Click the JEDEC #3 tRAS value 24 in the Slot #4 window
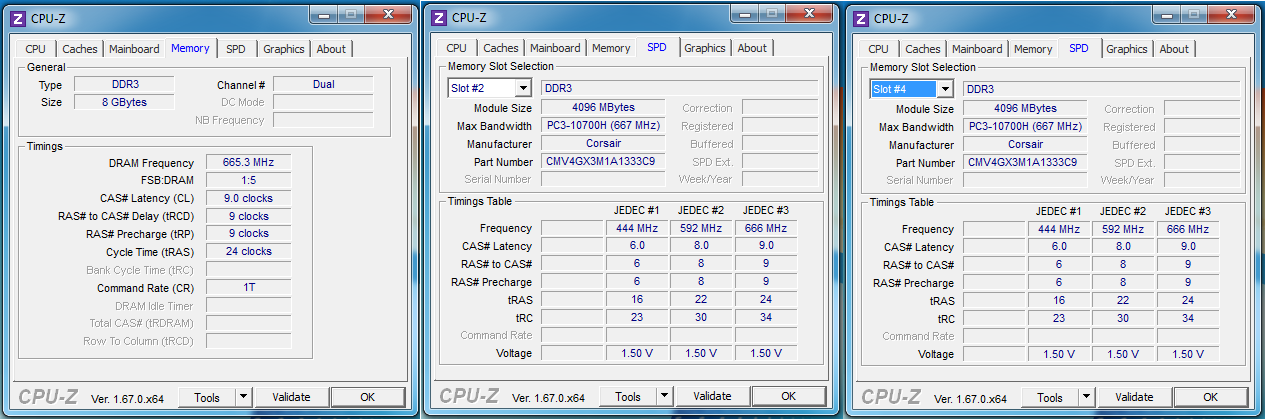Viewport: 1266px width, 420px height. pyautogui.click(x=1189, y=301)
